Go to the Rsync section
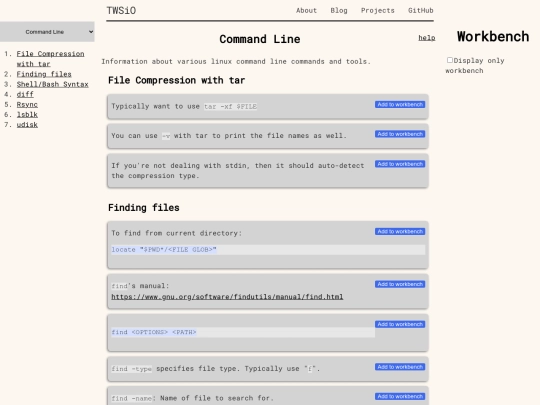 [x=27, y=104]
